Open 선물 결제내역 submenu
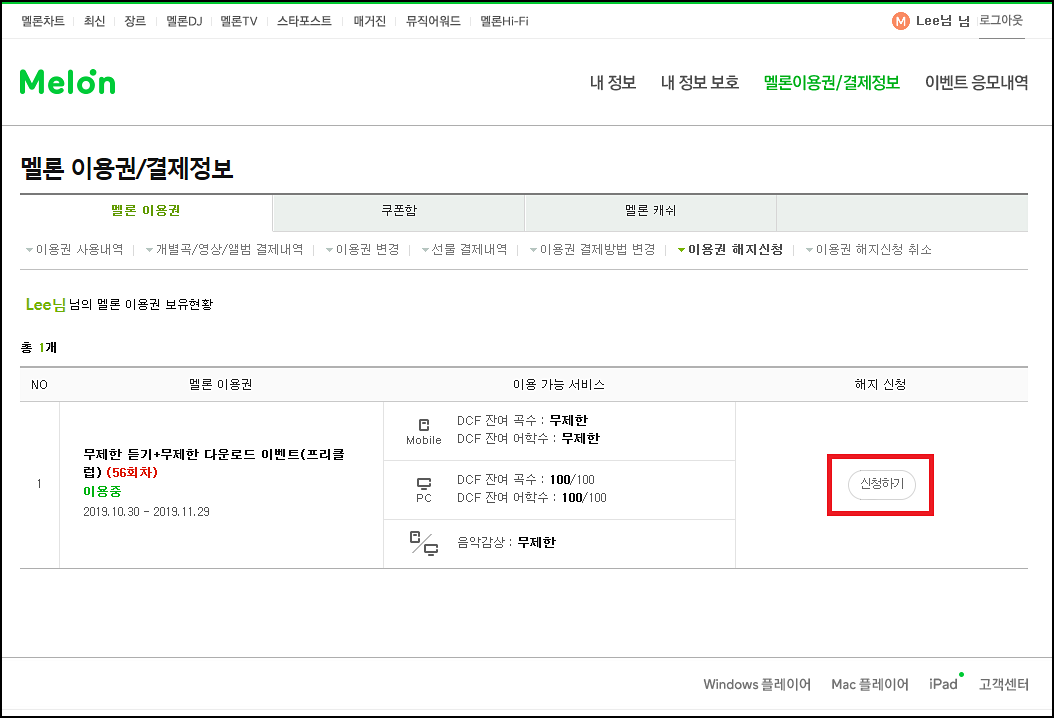1054x718 pixels. (469, 250)
